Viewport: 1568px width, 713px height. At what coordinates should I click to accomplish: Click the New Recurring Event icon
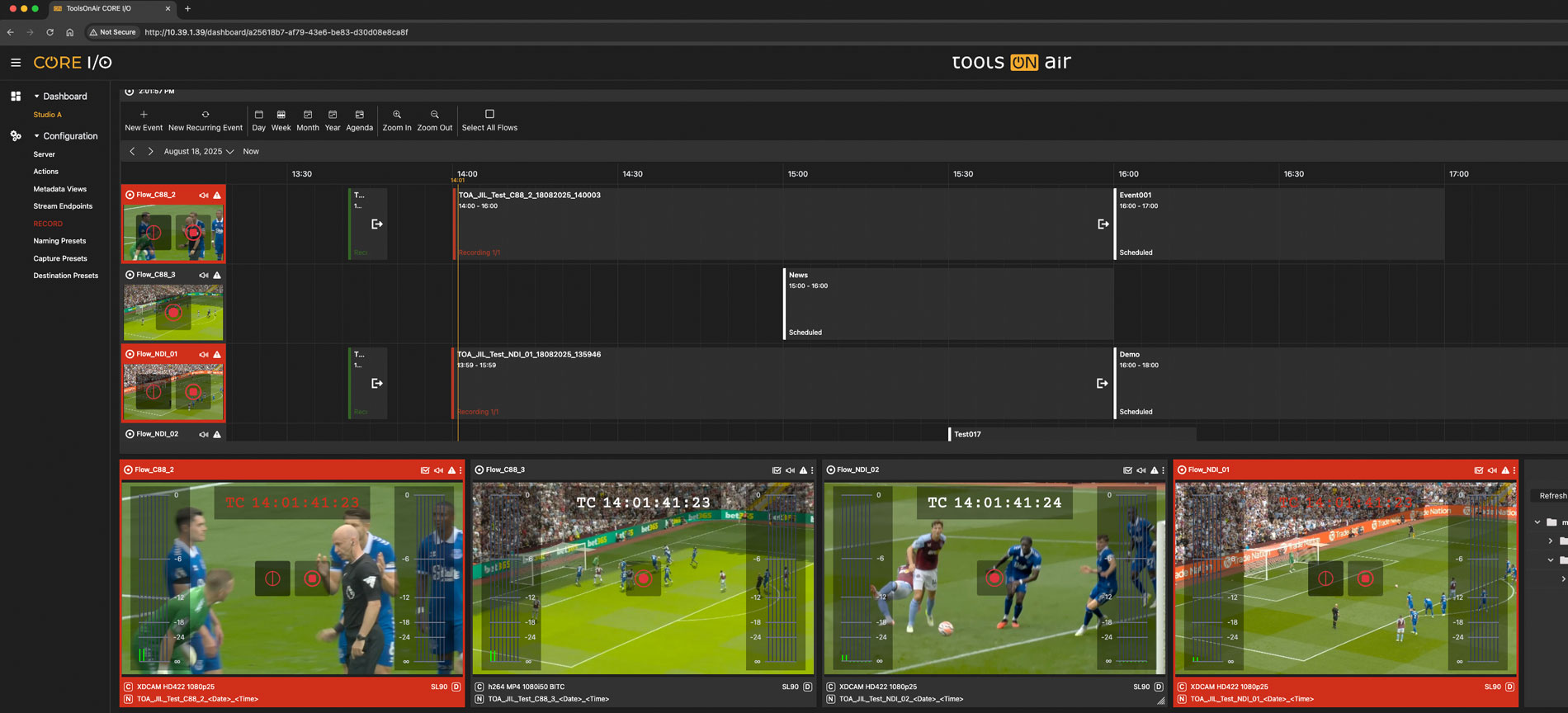205,115
